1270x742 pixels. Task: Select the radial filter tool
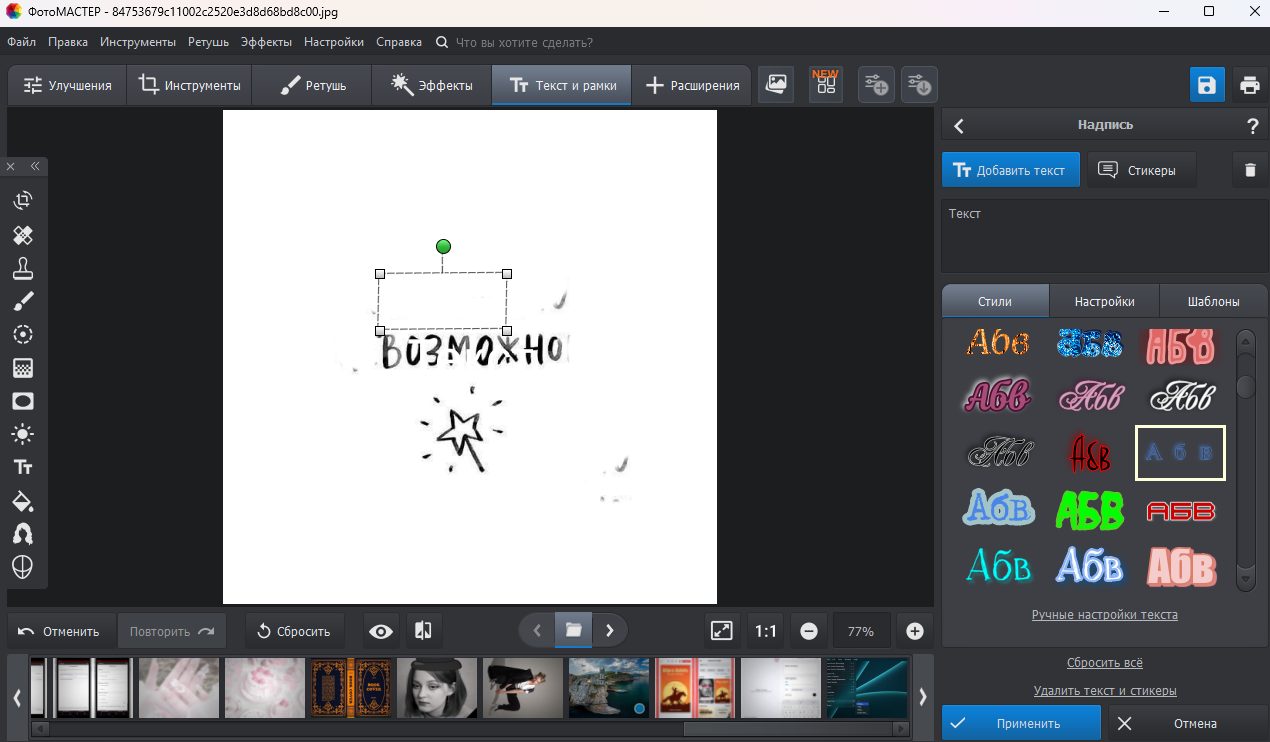[23, 335]
